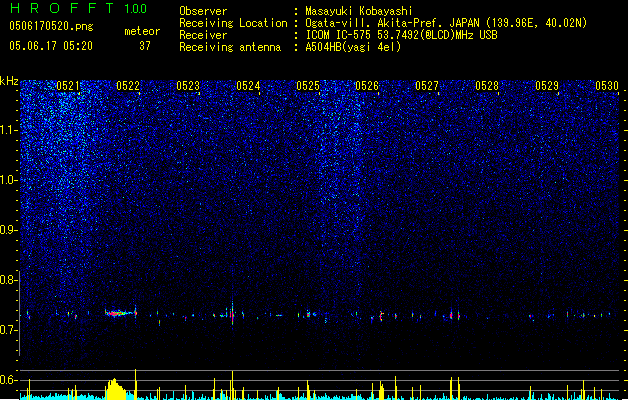Click the 0527 time marker
Image resolution: width=629 pixels, height=400 pixels.
(x=427, y=86)
